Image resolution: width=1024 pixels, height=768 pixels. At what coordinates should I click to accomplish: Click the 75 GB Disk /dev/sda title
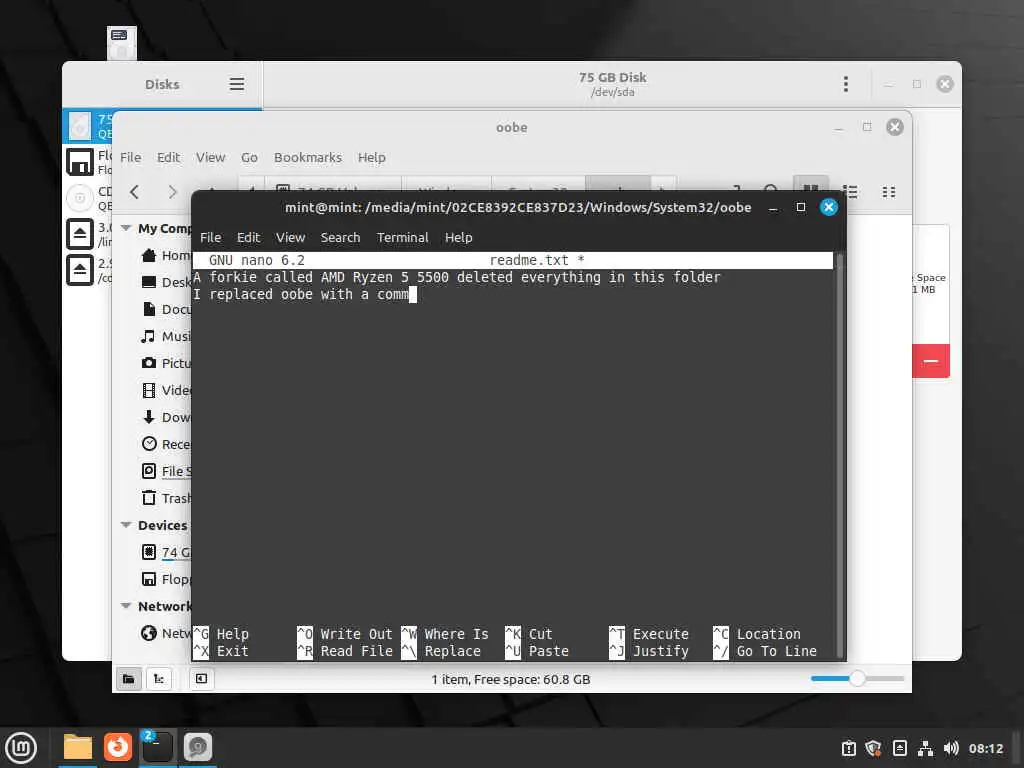click(x=612, y=84)
